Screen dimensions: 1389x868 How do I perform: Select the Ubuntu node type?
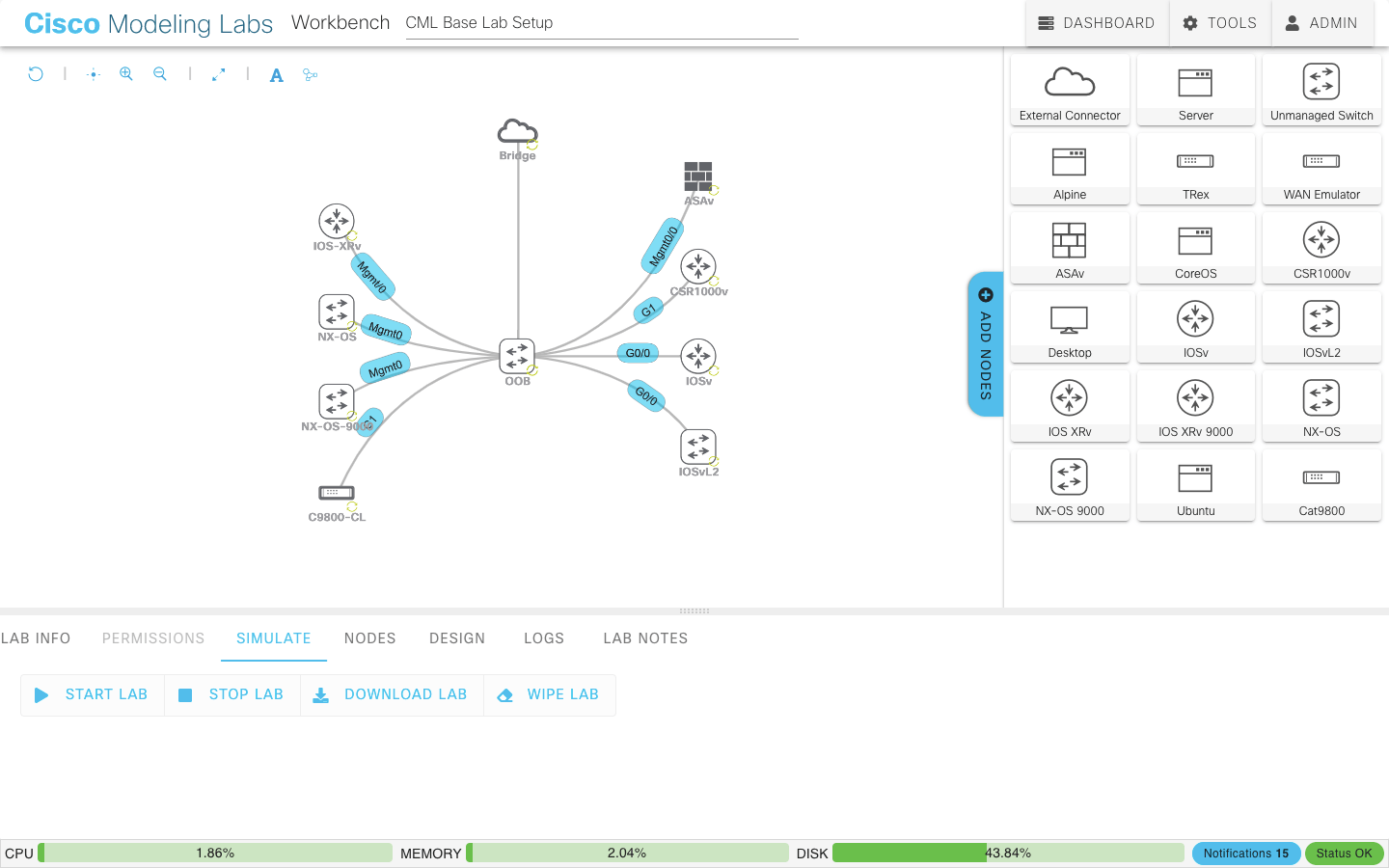pos(1196,485)
